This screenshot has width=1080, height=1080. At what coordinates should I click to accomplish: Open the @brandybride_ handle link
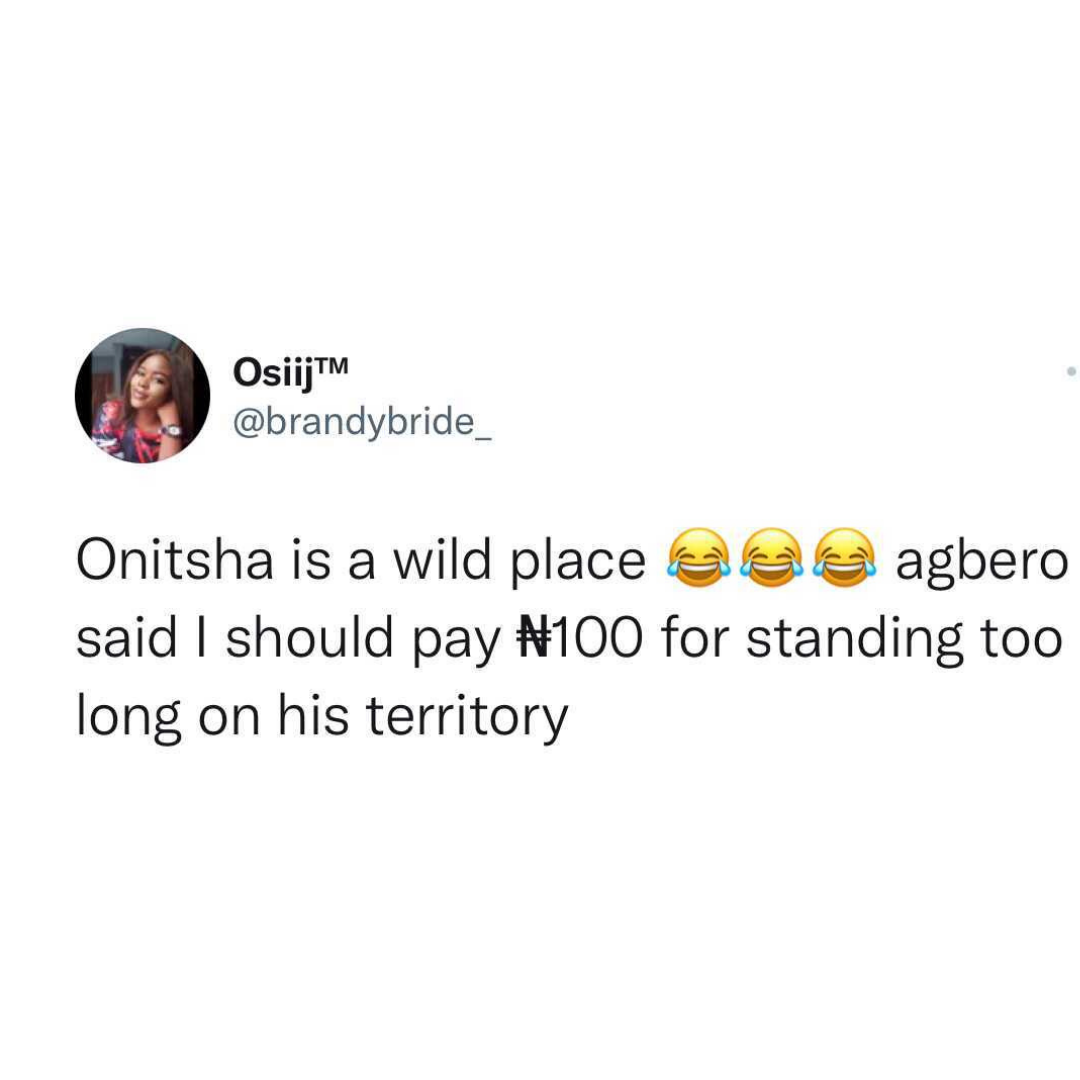tap(362, 422)
